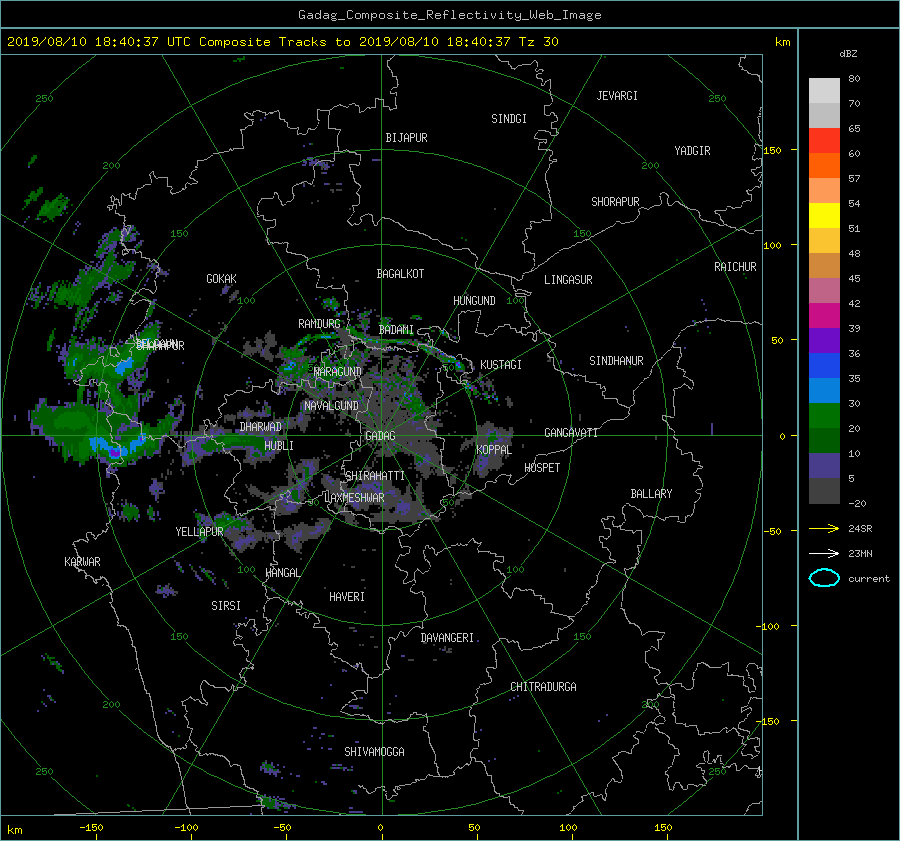Click the DAVANGERI city label
The width and height of the screenshot is (900, 841).
447,638
